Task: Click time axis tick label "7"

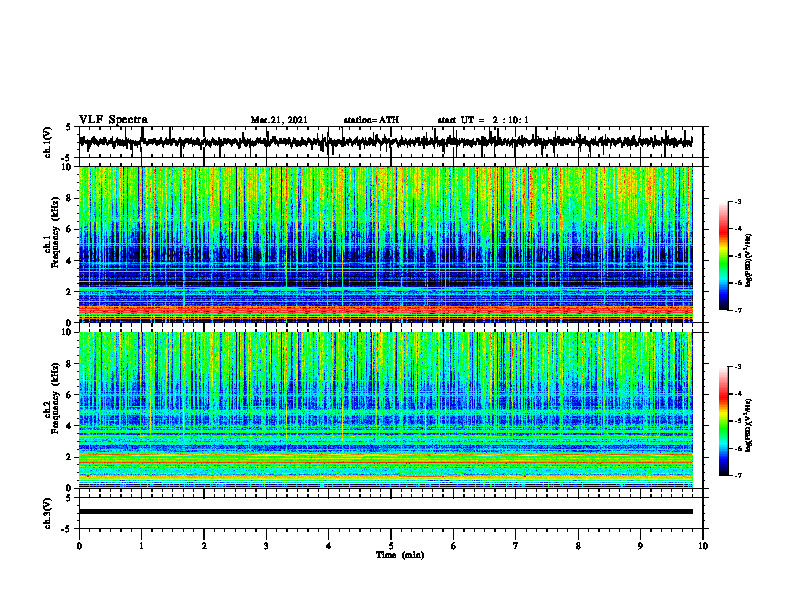Action: [516, 546]
